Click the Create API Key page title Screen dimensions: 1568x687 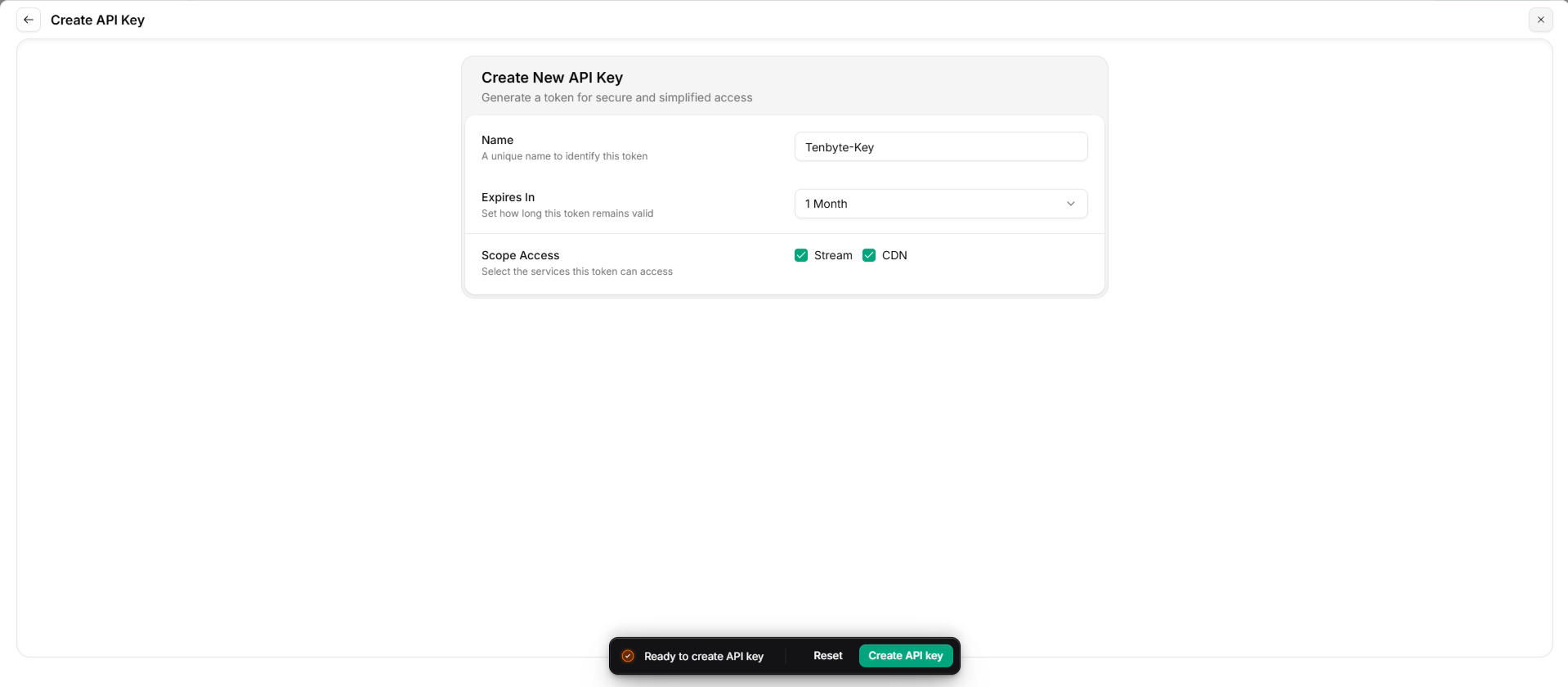coord(97,20)
